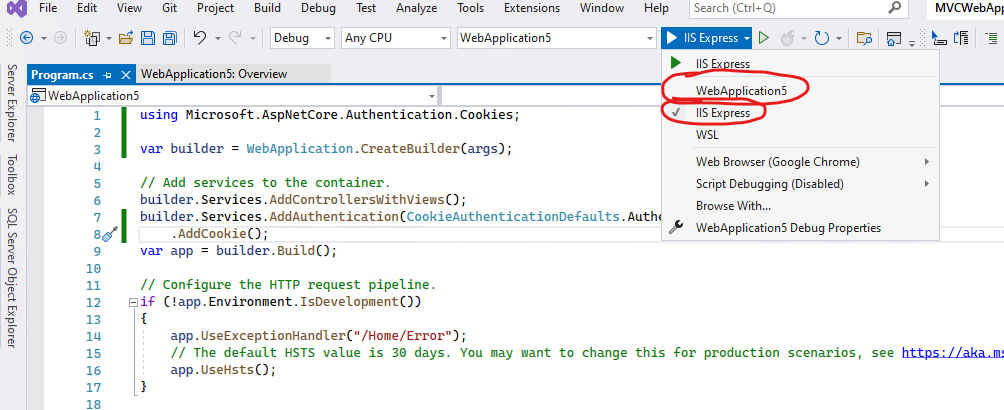This screenshot has height=410, width=1004.
Task: Click the Hot Reload flame icon
Action: point(787,38)
